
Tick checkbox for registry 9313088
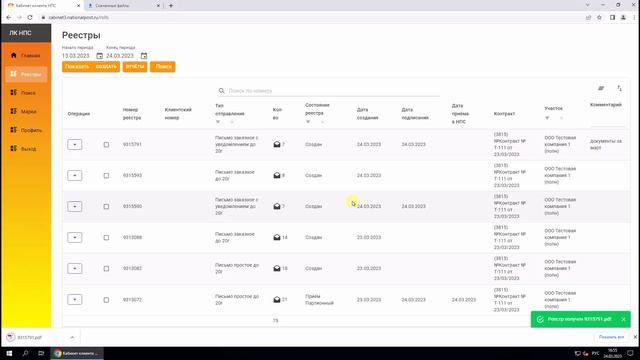coord(106,238)
